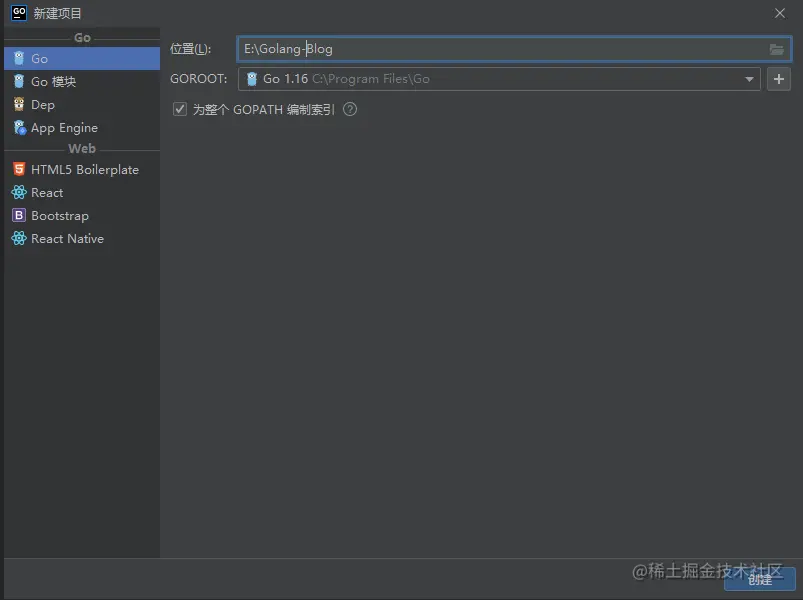Close the 新建项目 dialog
The image size is (803, 600).
pyautogui.click(x=779, y=13)
